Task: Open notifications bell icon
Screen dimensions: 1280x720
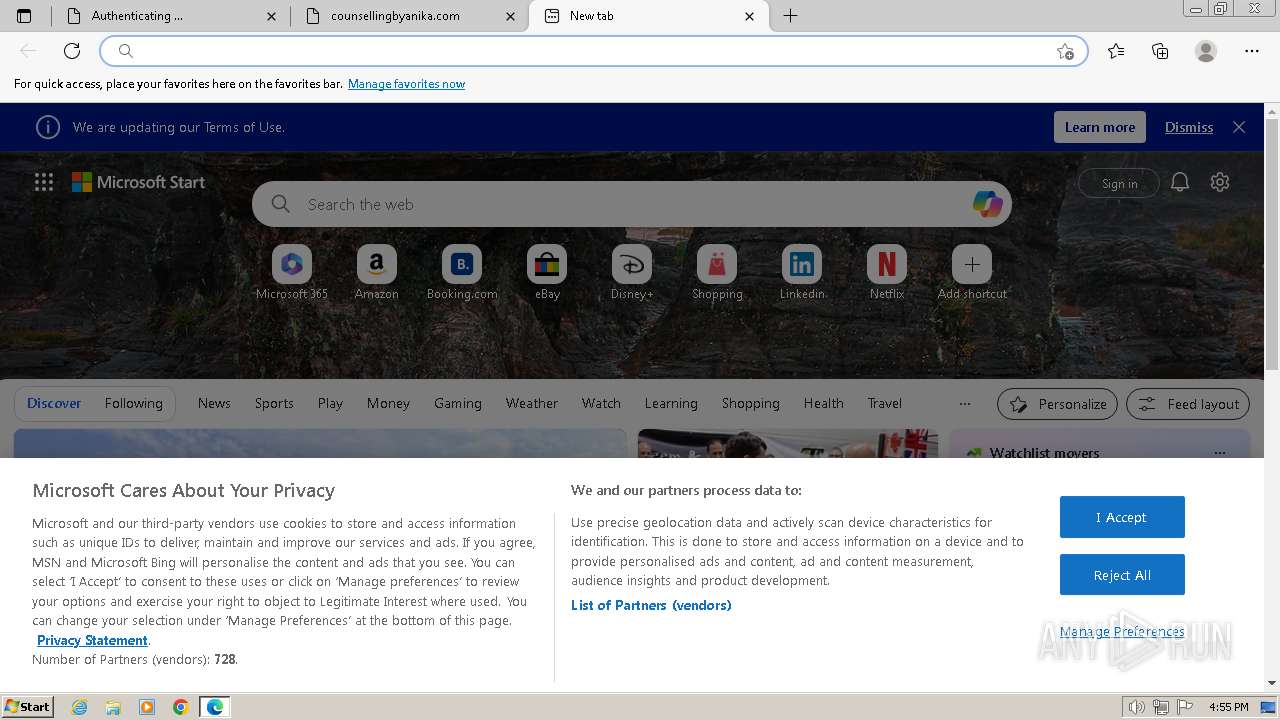Action: 1180,182
